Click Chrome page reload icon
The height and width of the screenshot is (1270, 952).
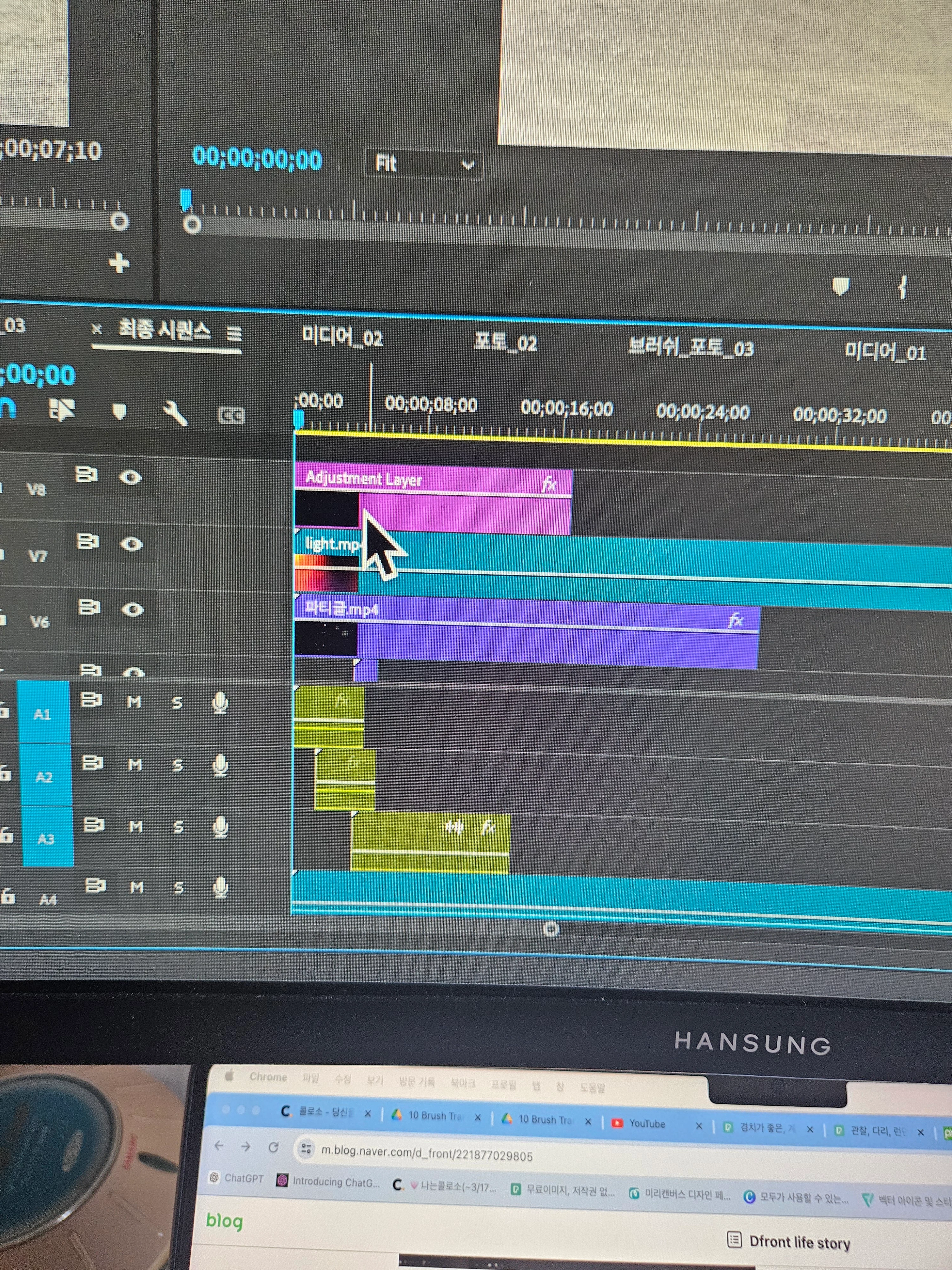(x=273, y=1146)
